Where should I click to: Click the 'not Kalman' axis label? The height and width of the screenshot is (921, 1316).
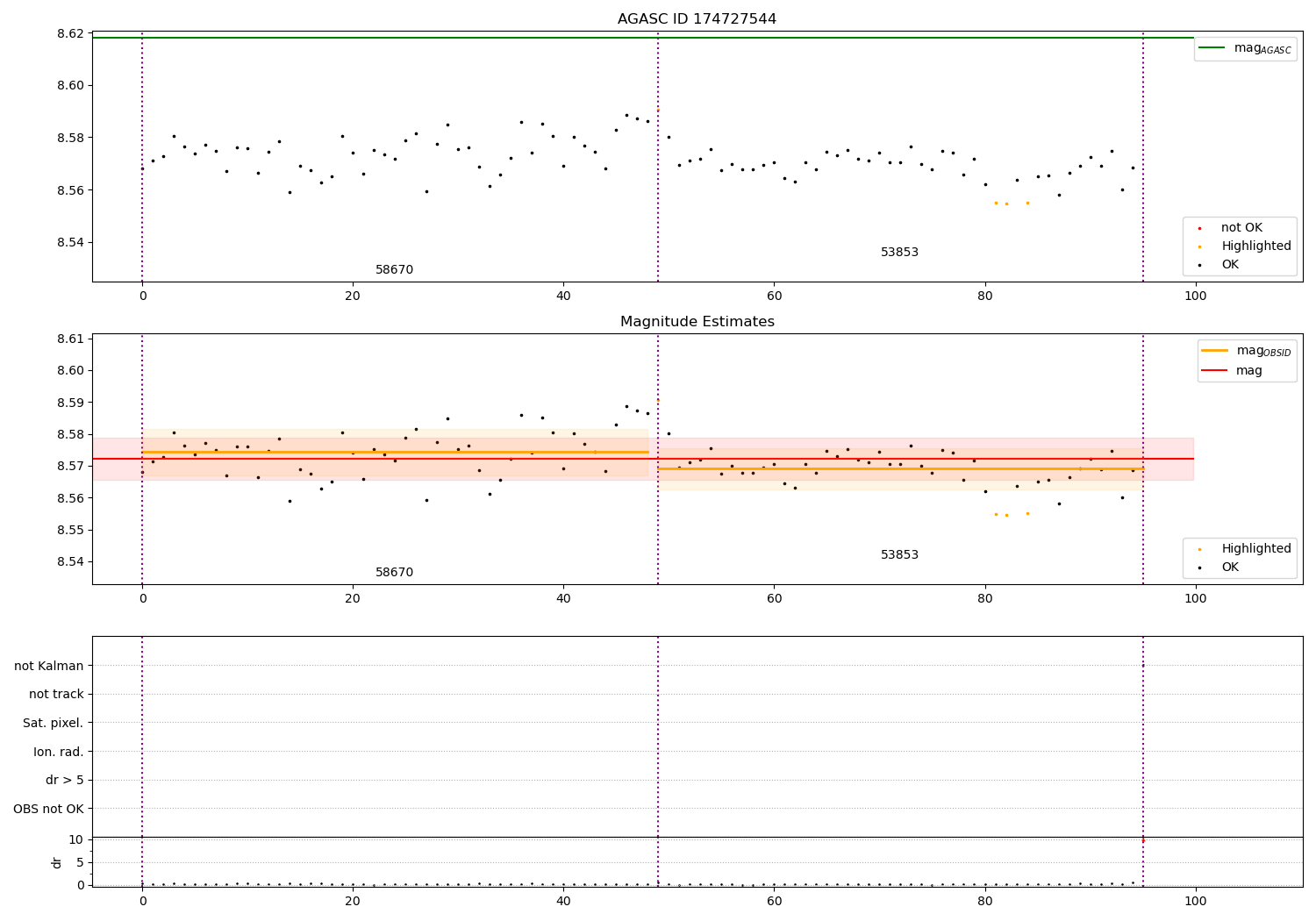(x=49, y=666)
